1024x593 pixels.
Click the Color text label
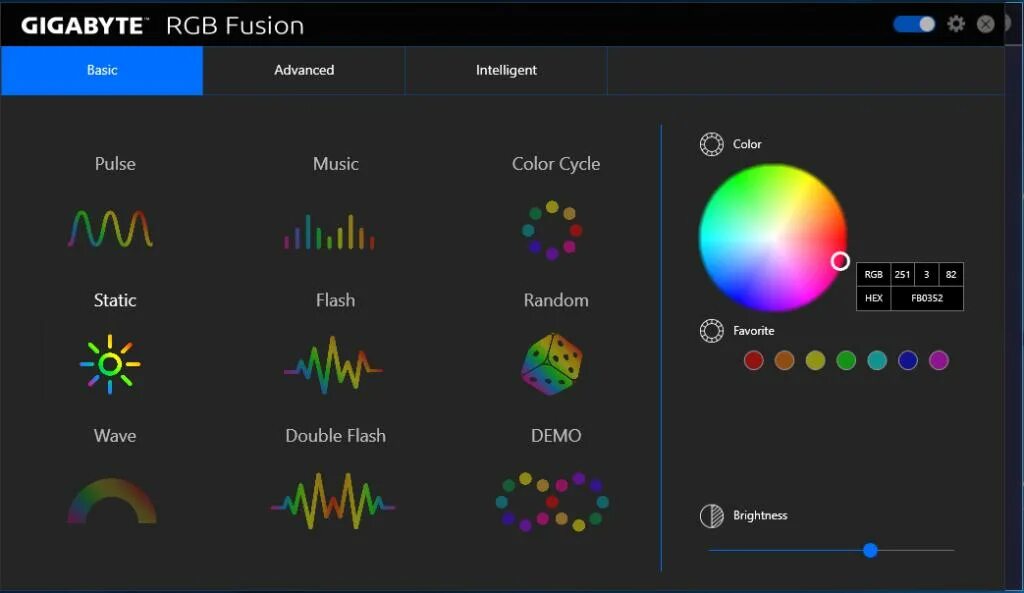(x=747, y=144)
